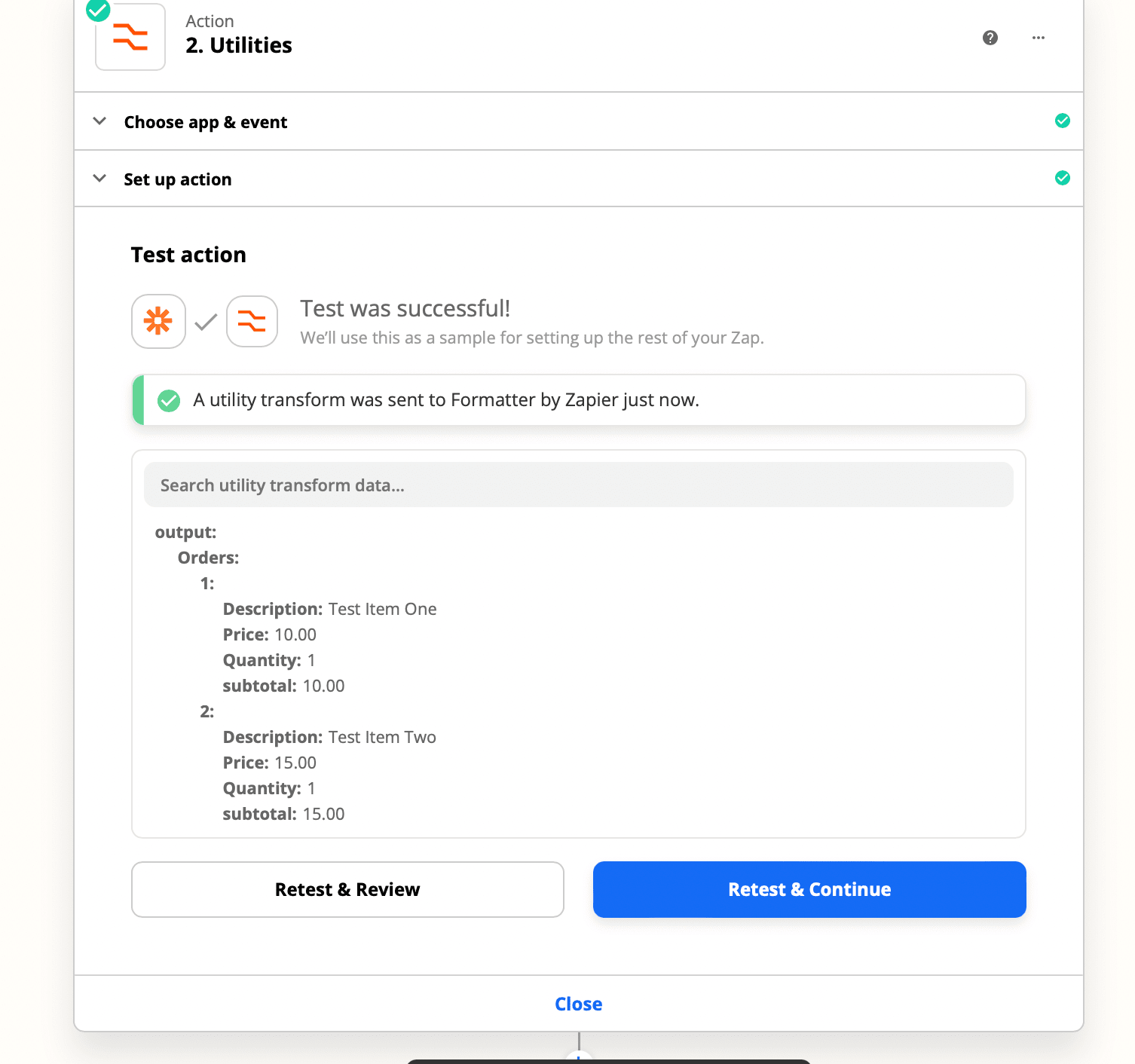
Task: Open the help question mark icon
Action: point(990,38)
